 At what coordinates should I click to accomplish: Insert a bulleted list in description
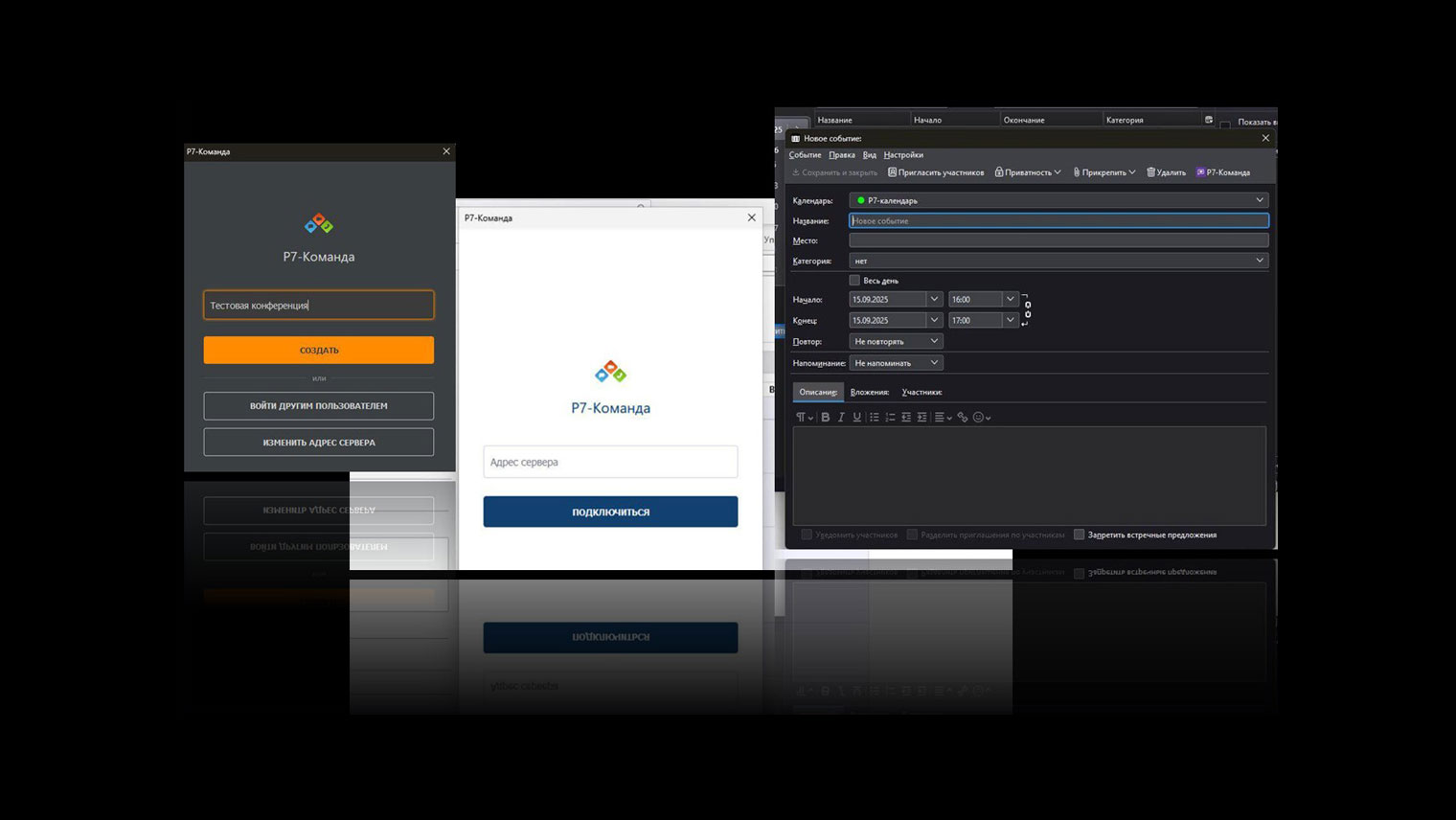pos(874,418)
